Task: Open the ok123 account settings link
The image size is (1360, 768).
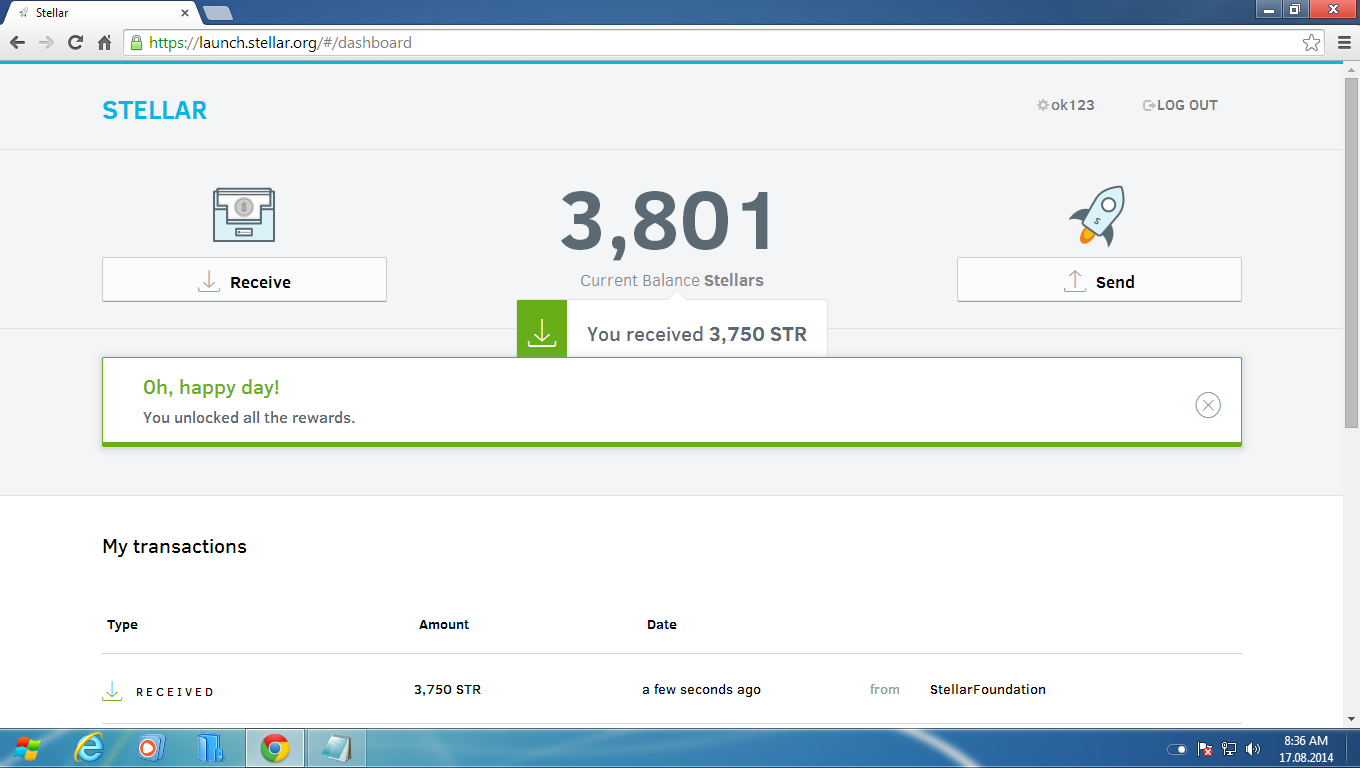Action: click(1066, 105)
